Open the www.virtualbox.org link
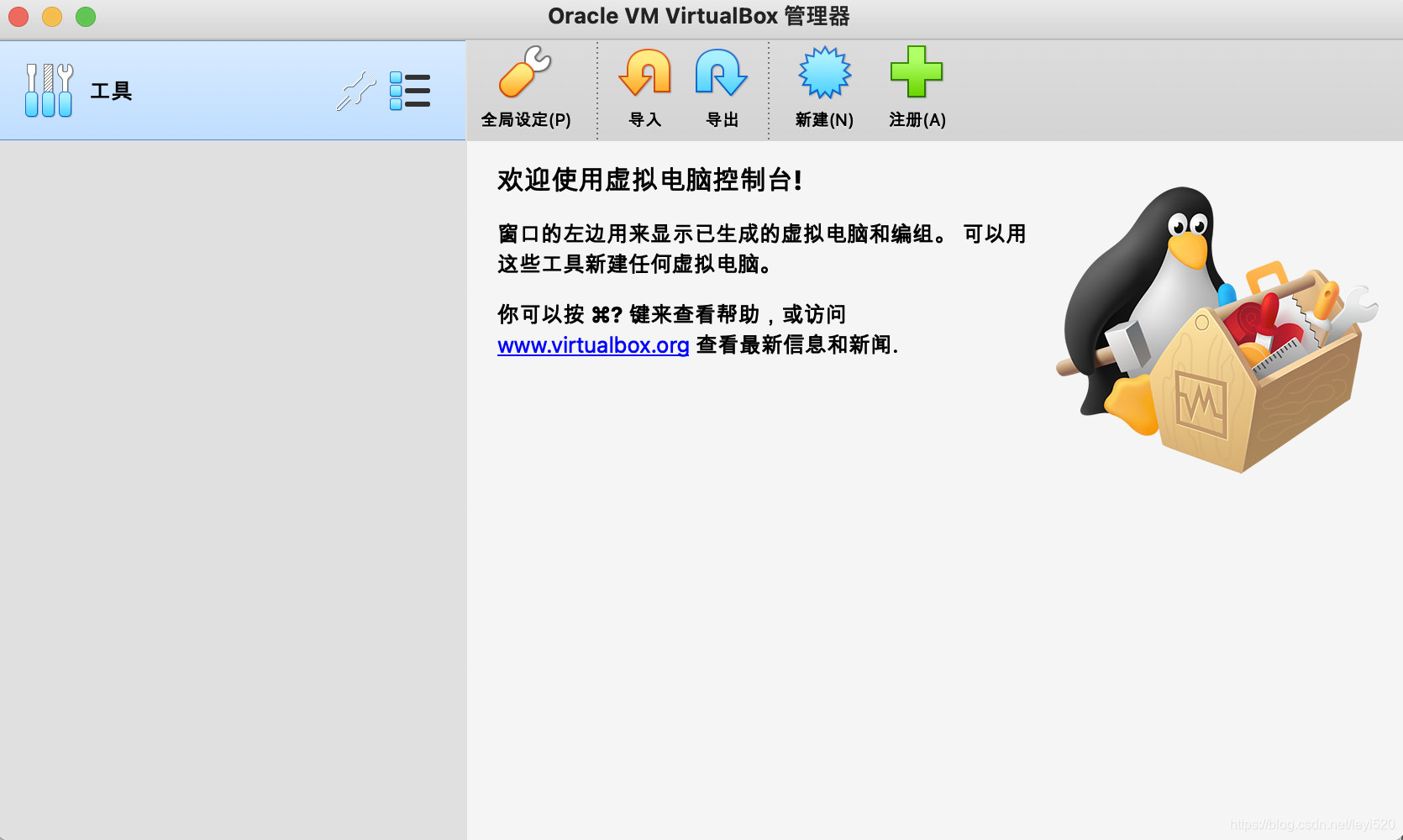Image resolution: width=1403 pixels, height=840 pixels. [x=593, y=345]
